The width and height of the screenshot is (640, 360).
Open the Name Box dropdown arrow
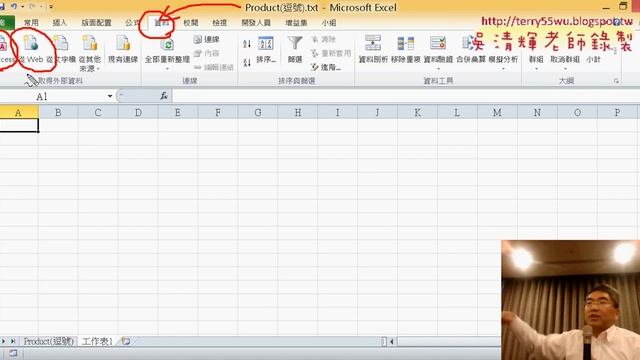click(110, 96)
